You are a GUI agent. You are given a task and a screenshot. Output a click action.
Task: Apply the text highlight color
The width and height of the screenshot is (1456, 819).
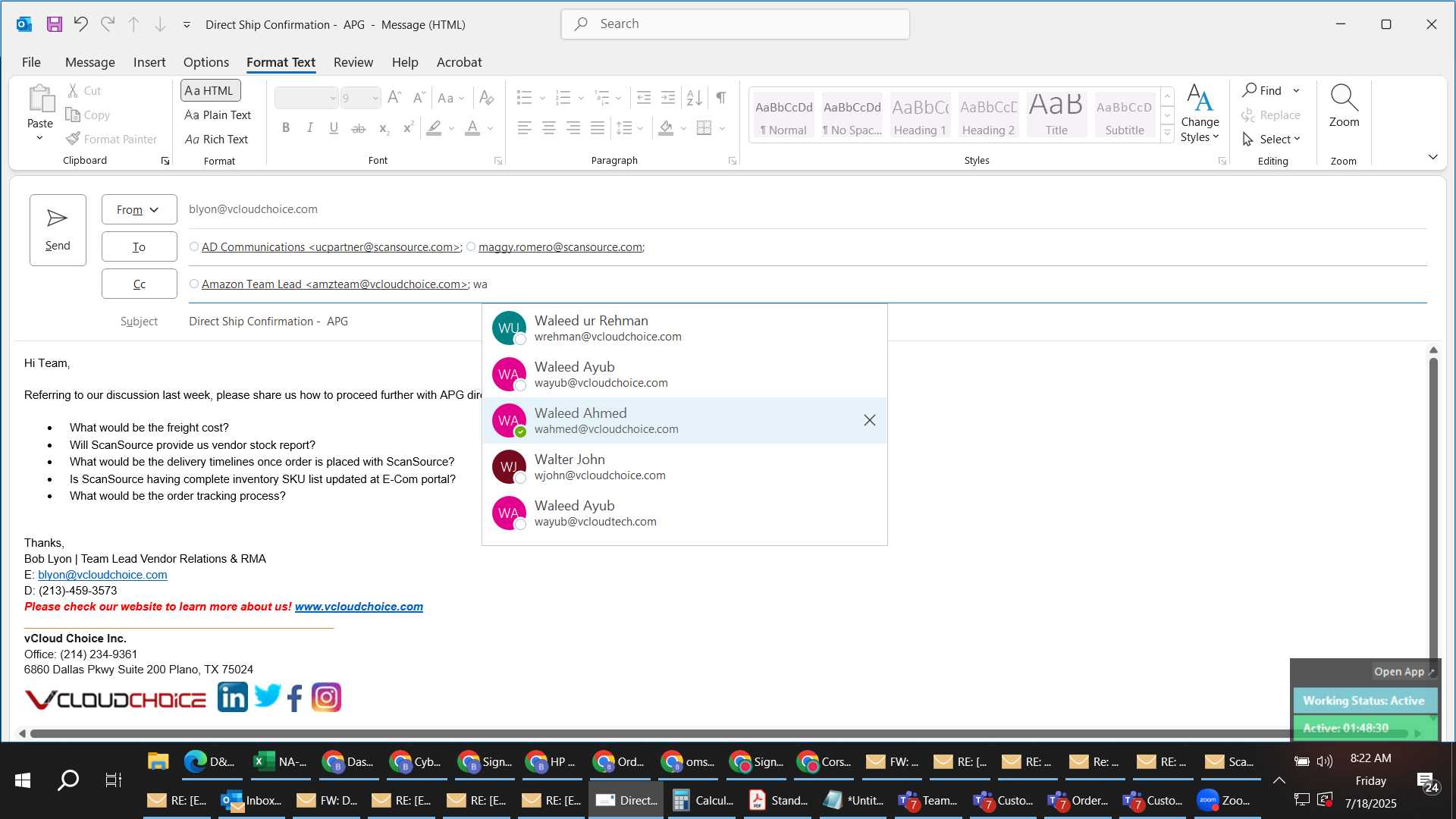[x=434, y=128]
